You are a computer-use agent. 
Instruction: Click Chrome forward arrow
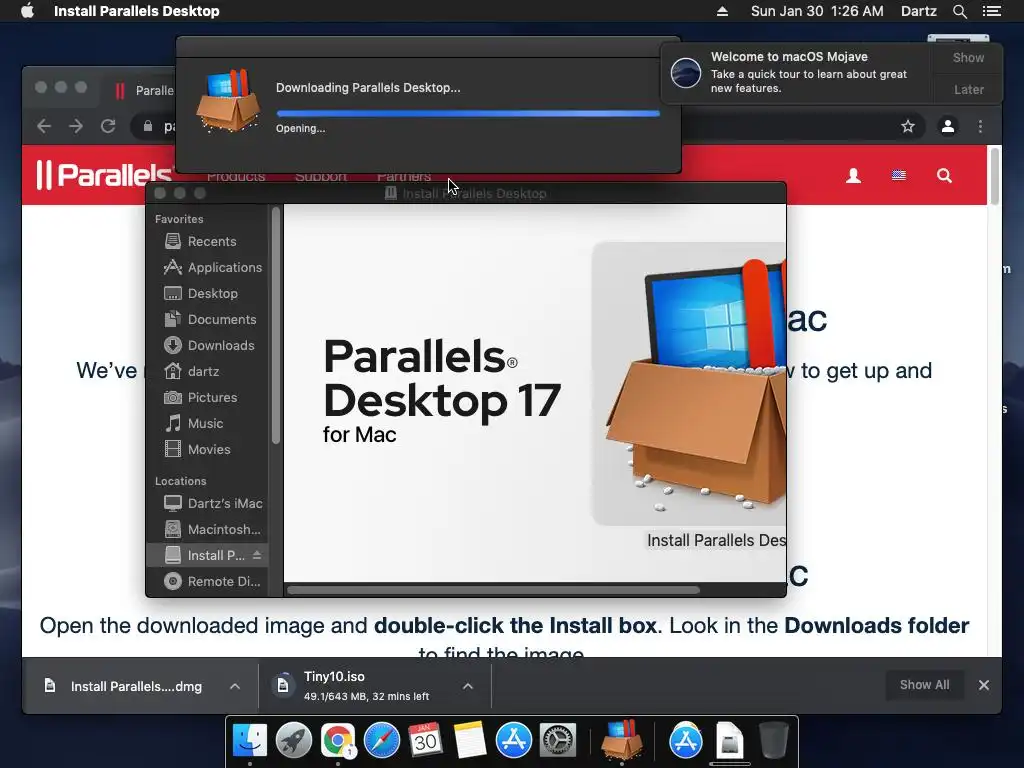point(76,126)
